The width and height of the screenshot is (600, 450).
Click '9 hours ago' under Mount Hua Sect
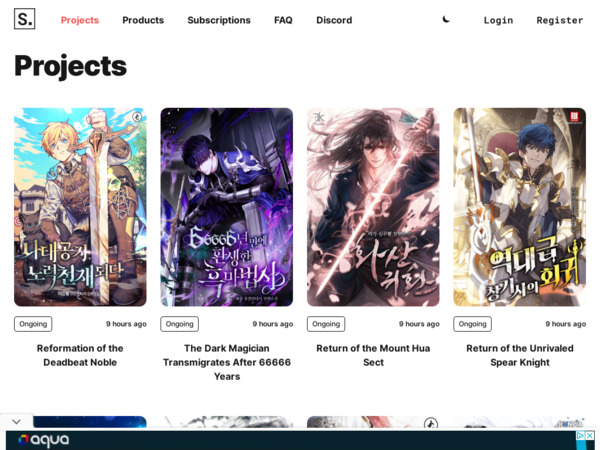pos(419,324)
